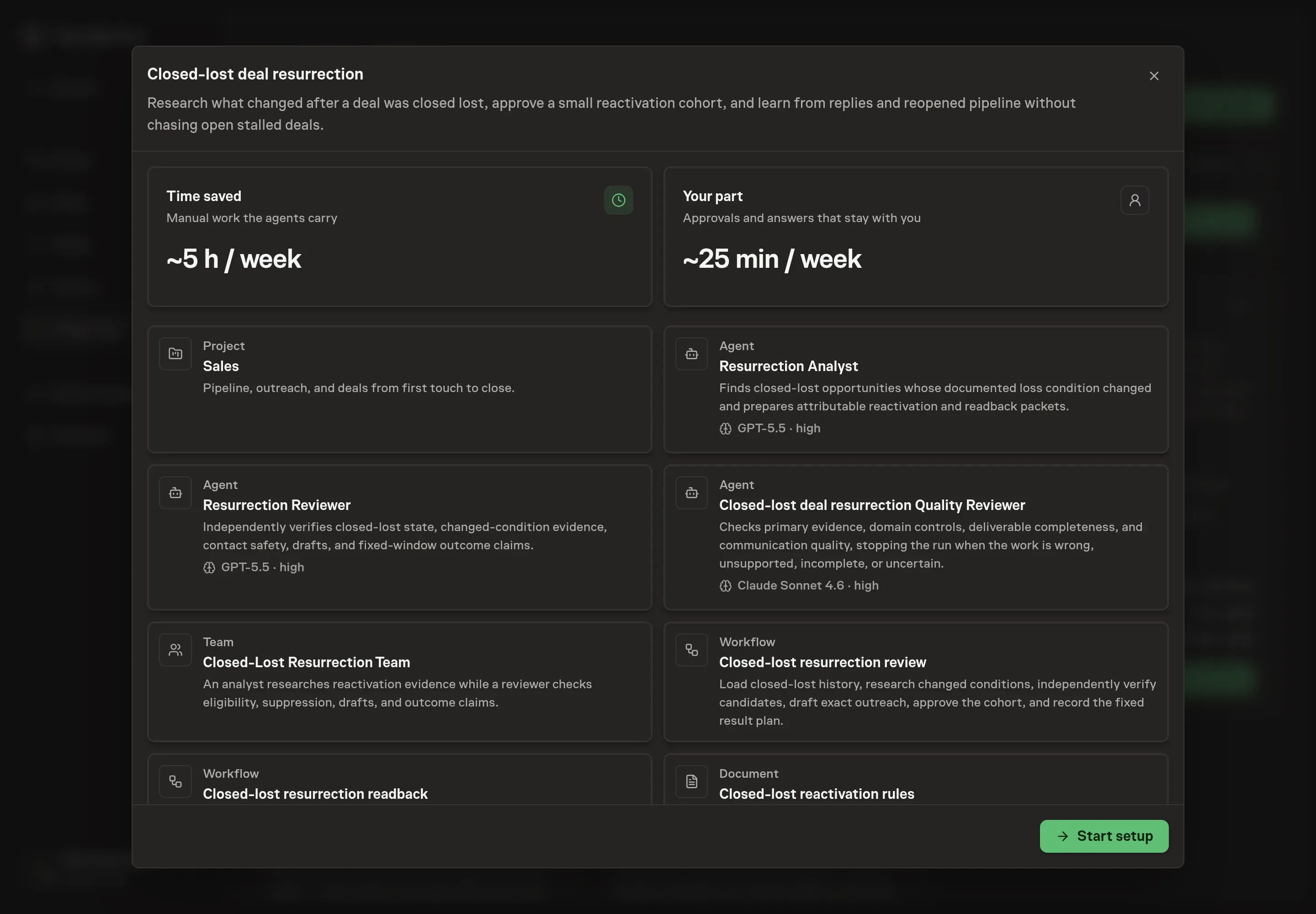Viewport: 1316px width, 914px height.
Task: Click the An analyst researches reactivation description
Action: [397, 693]
